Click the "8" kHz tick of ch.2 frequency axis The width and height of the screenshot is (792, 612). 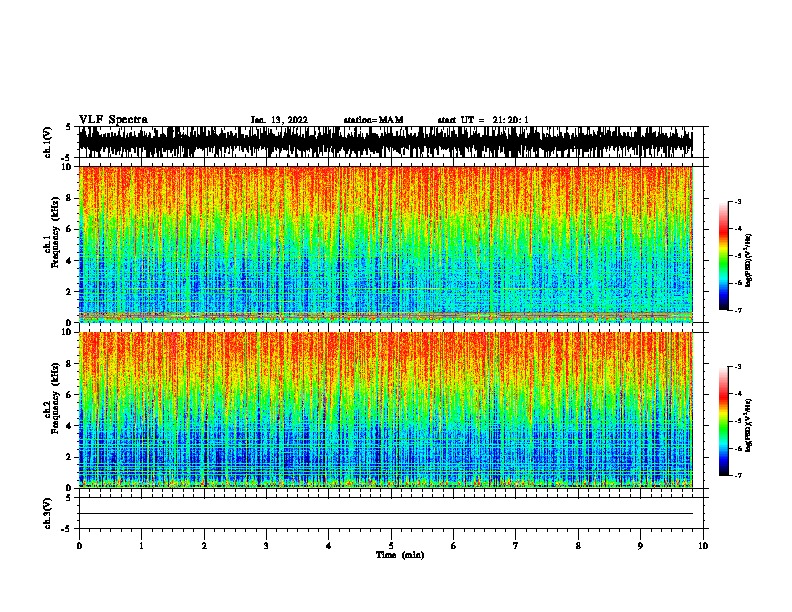pos(70,363)
